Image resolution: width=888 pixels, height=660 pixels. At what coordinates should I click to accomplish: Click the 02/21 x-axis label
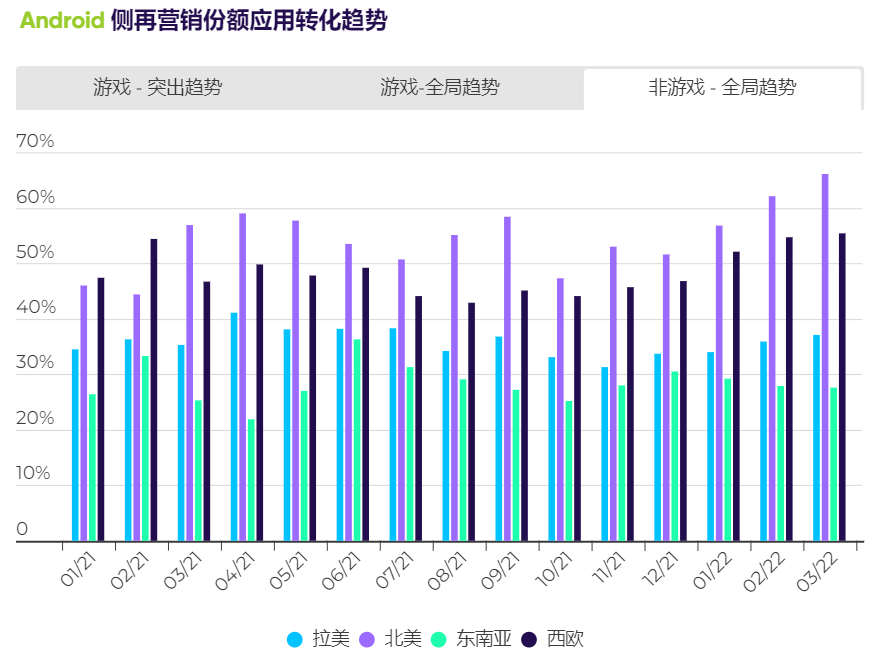tap(131, 570)
